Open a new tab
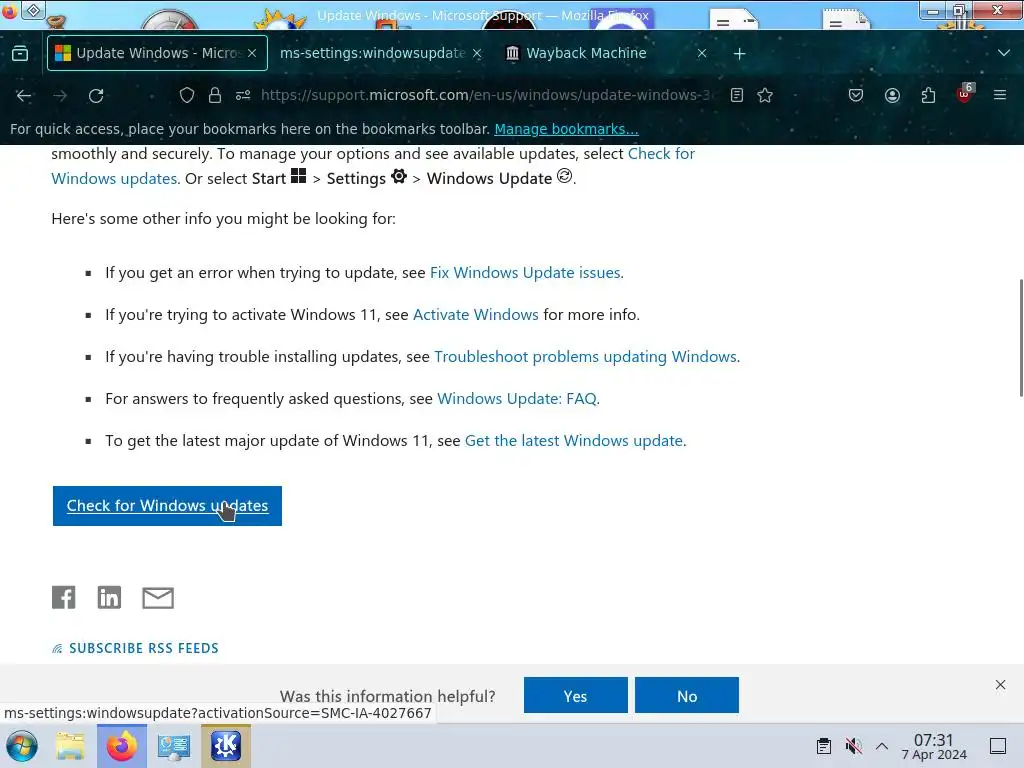The image size is (1024, 768). coord(739,54)
